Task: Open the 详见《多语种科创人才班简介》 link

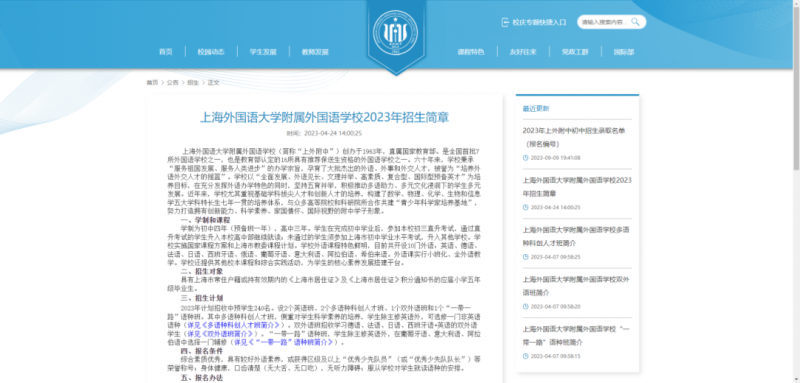Action: [235, 325]
